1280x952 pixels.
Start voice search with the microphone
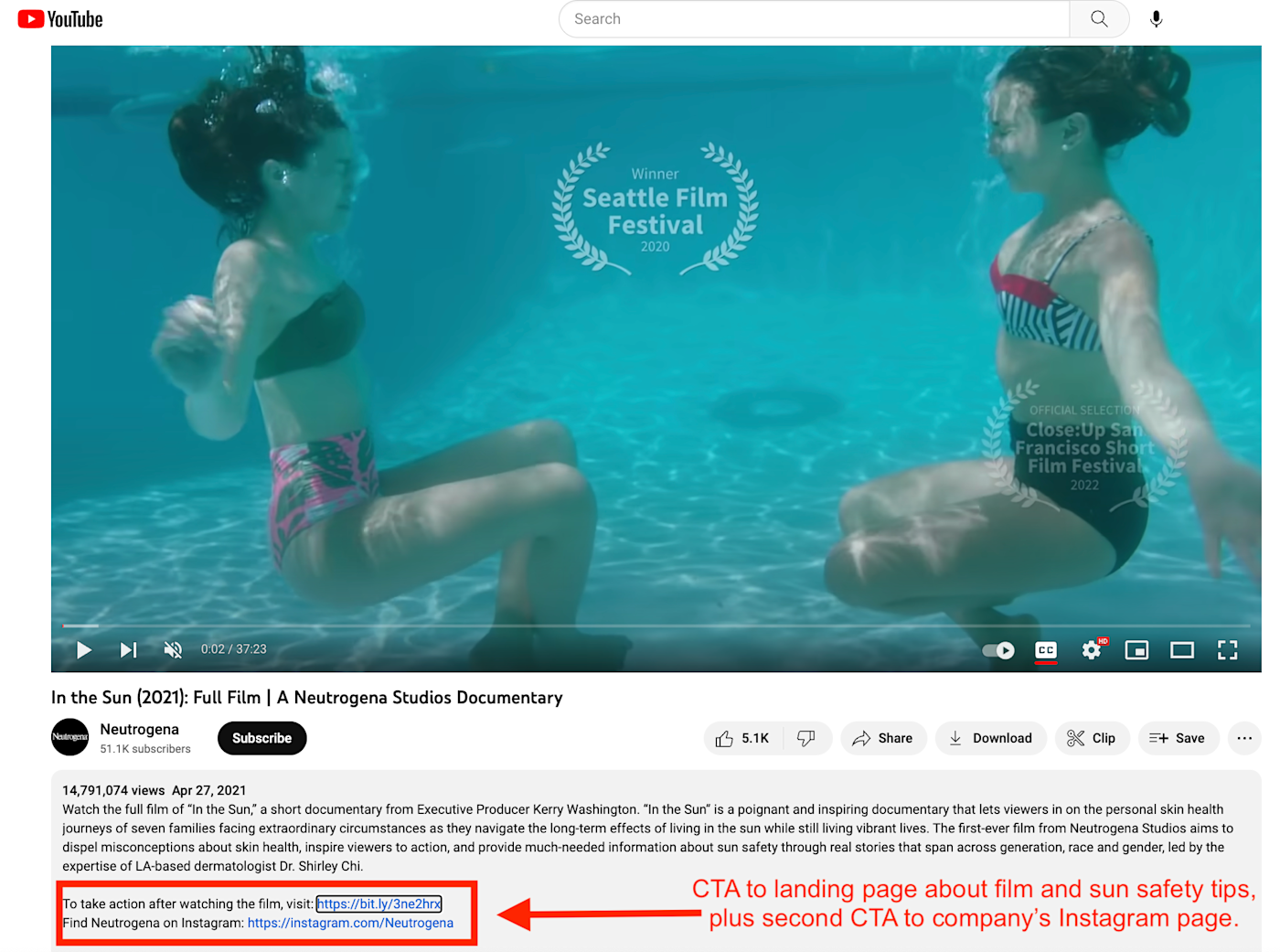(x=1157, y=19)
